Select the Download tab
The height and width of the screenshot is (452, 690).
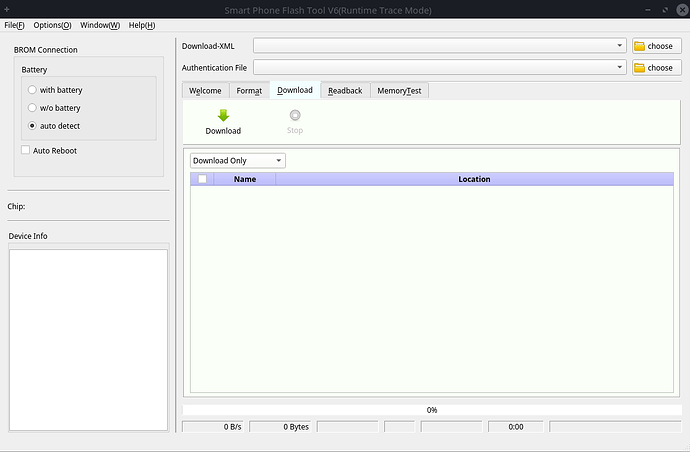295,90
